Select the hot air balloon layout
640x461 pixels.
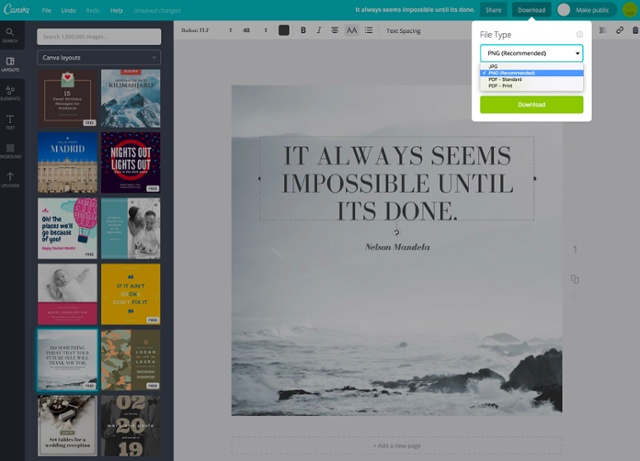coord(67,228)
